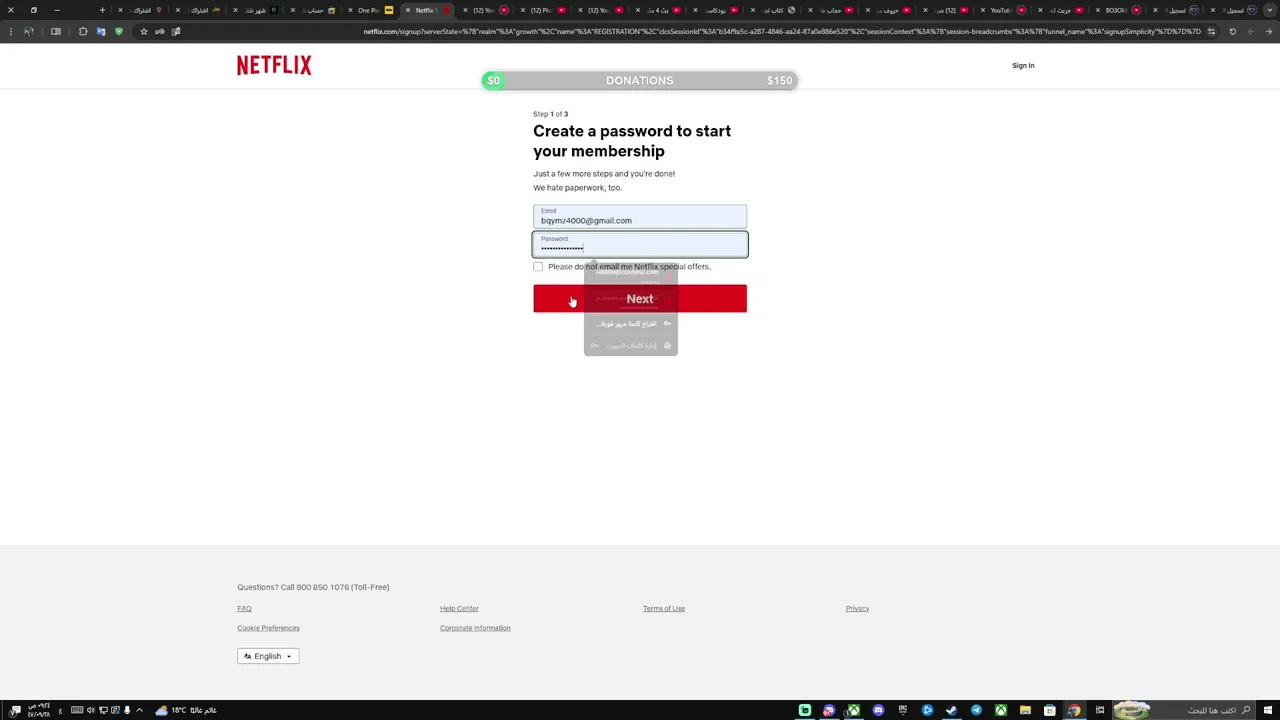1280x720 pixels.
Task: Switch to the BO3OM browser tab
Action: coord(1116,10)
